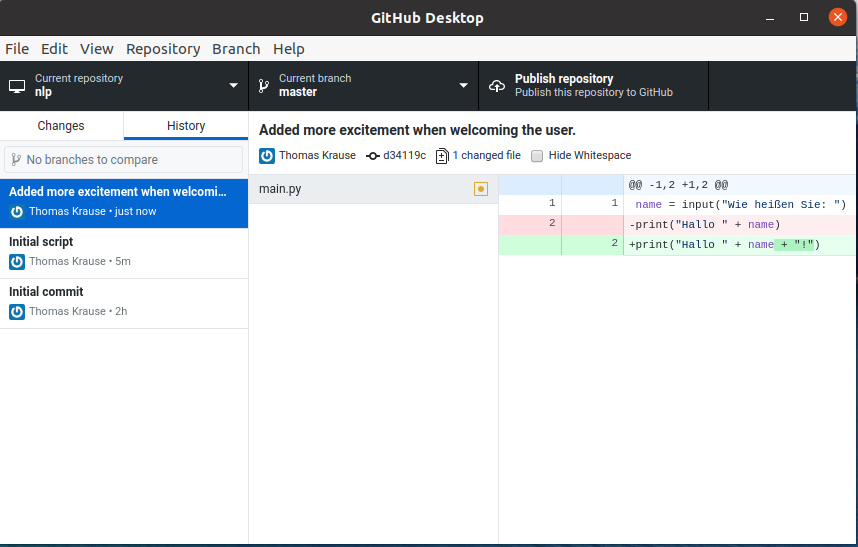Click in the 'No branches to compare' field
The image size is (858, 547).
coord(124,160)
